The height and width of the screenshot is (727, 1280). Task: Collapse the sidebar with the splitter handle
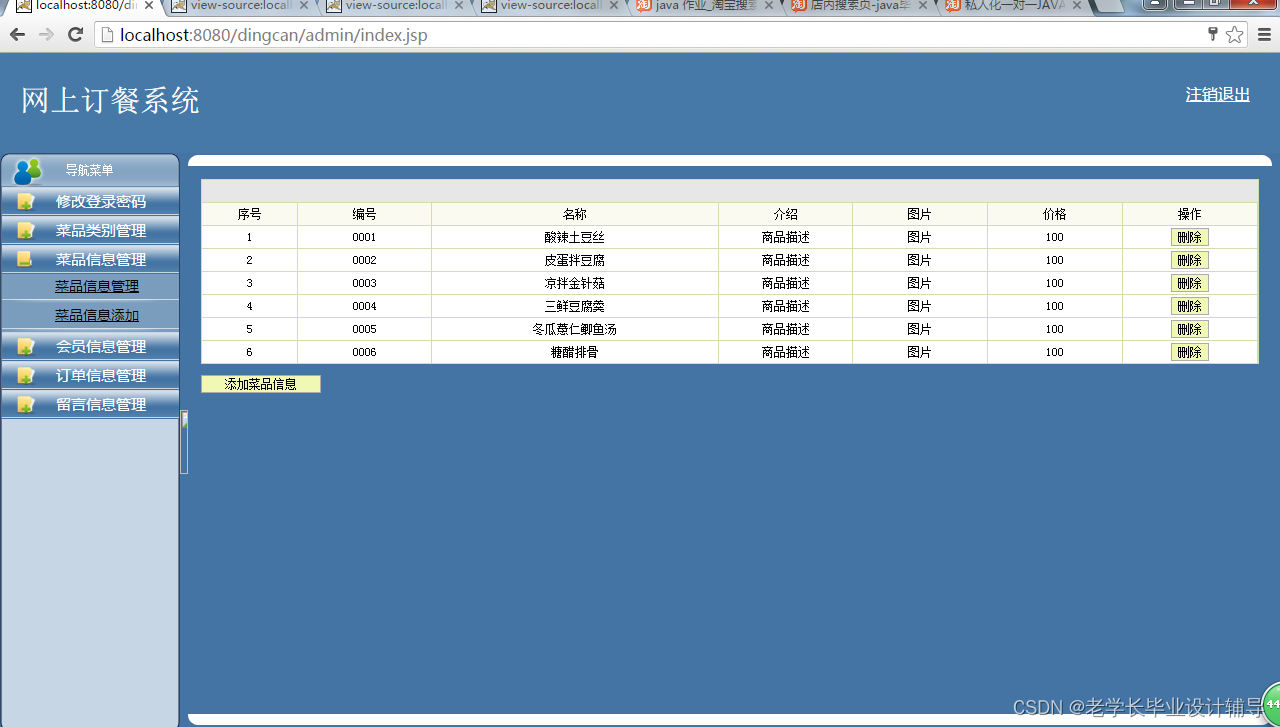coord(184,441)
